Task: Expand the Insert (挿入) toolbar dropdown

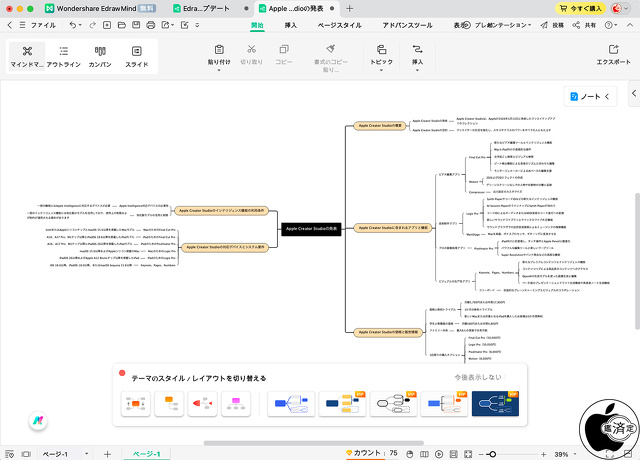Action: tap(417, 55)
